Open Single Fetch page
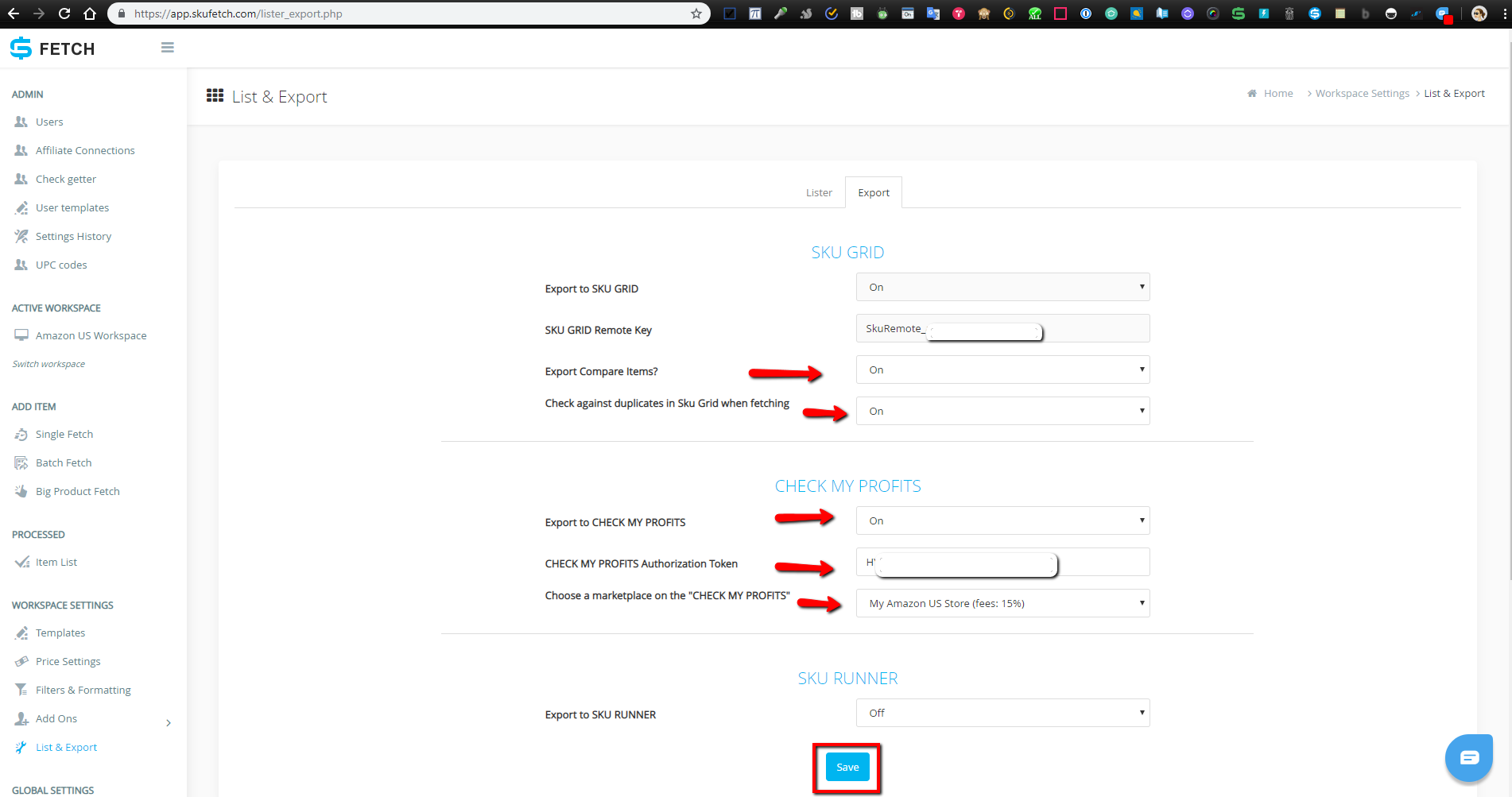This screenshot has height=797, width=1512. coord(64,434)
